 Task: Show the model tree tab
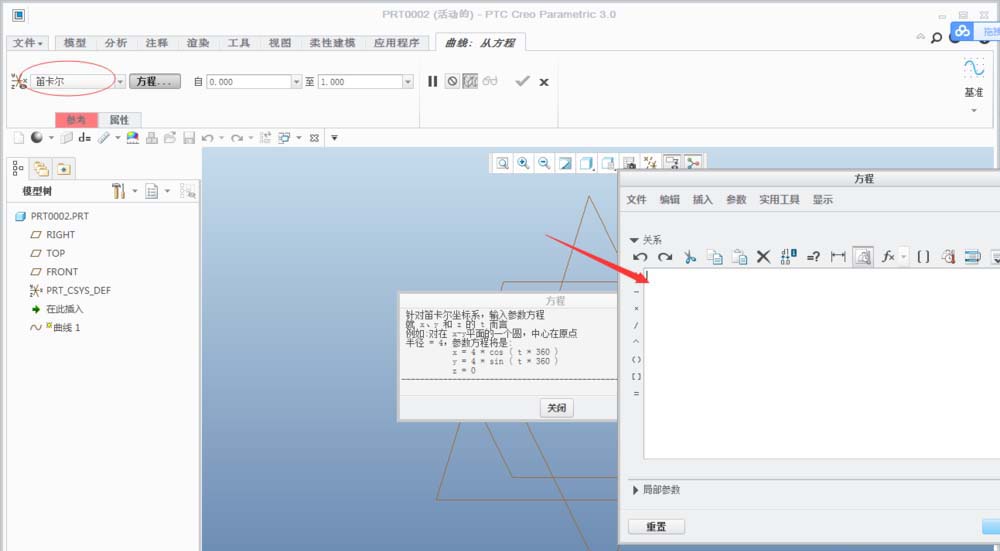click(18, 168)
